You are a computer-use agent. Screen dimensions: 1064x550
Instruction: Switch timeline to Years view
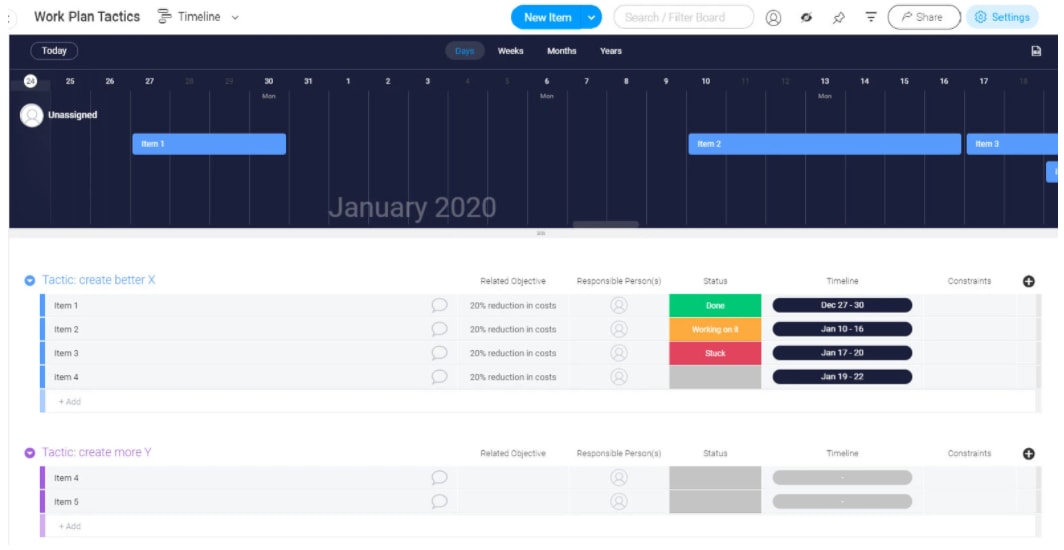point(611,51)
